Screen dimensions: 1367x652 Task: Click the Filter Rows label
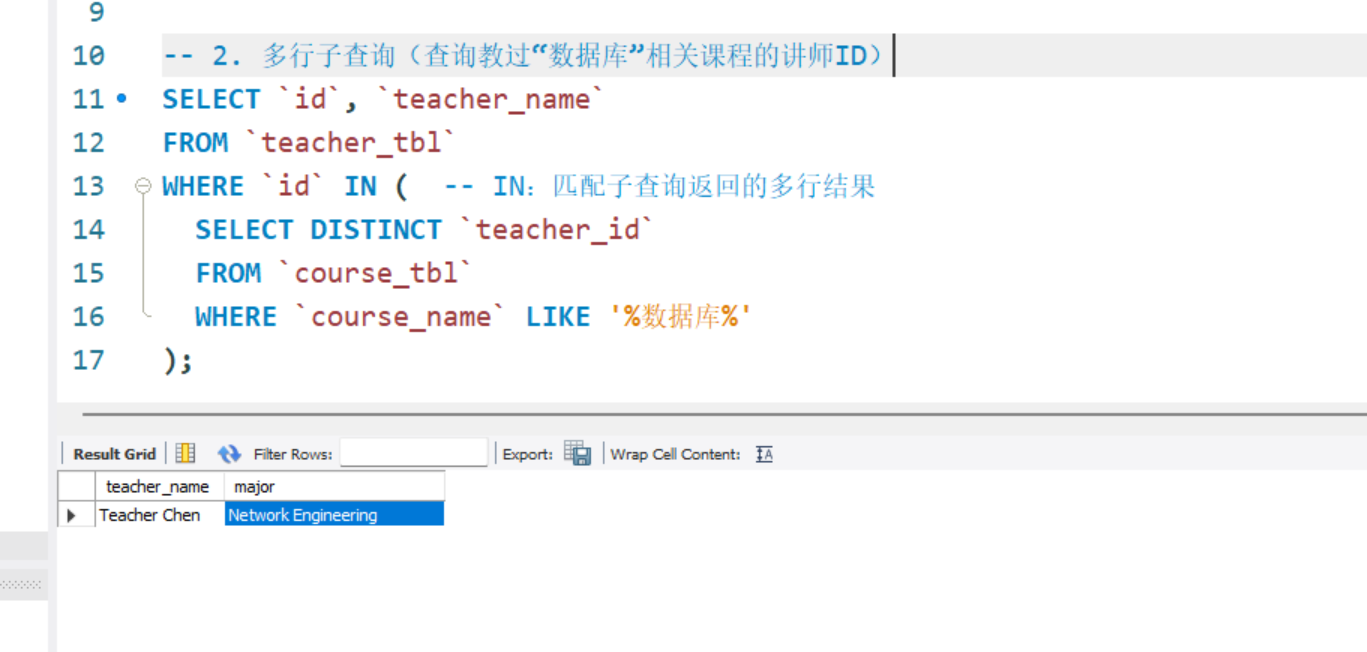coord(293,454)
